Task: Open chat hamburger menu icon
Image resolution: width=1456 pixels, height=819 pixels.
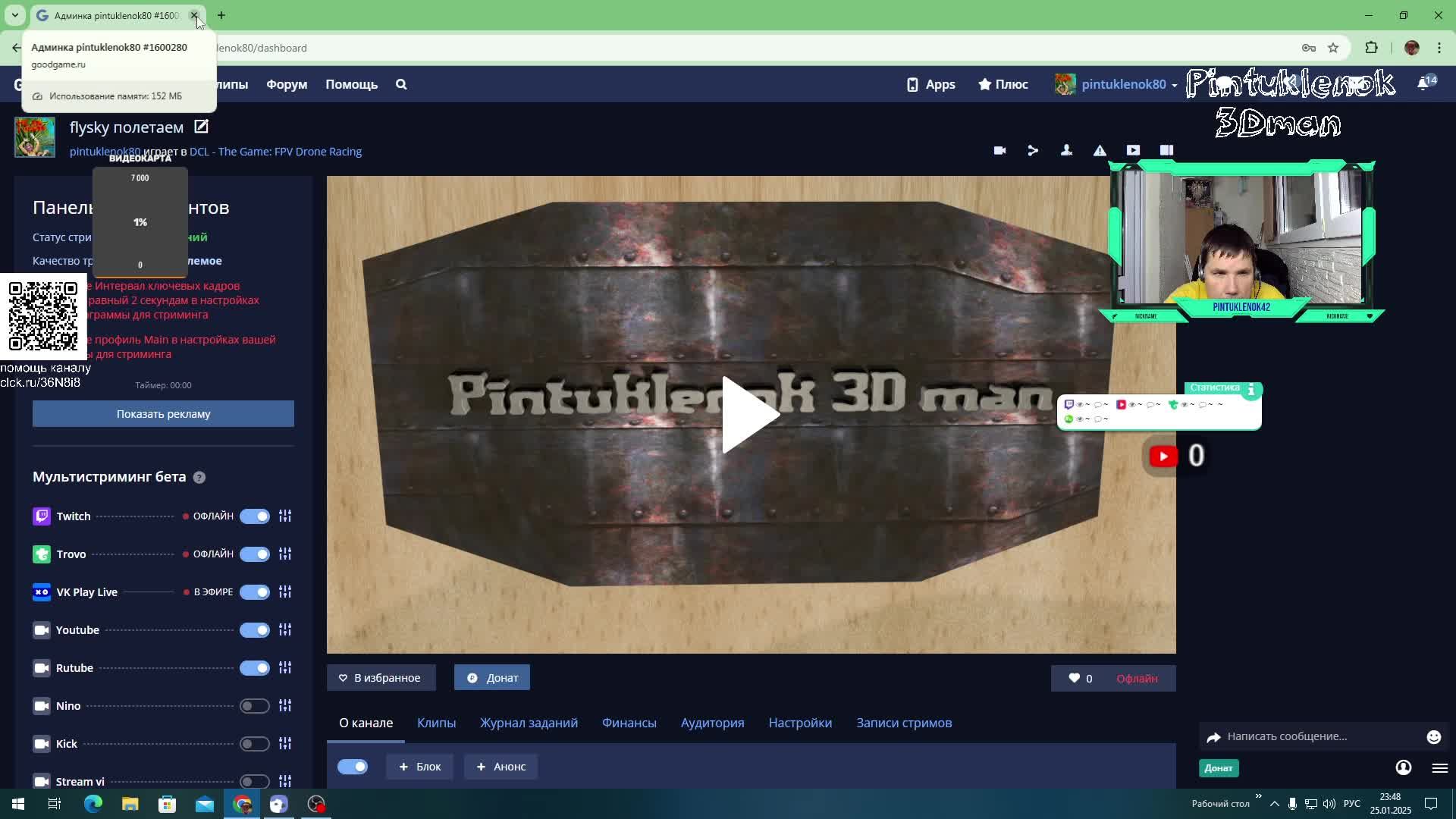Action: point(1439,768)
